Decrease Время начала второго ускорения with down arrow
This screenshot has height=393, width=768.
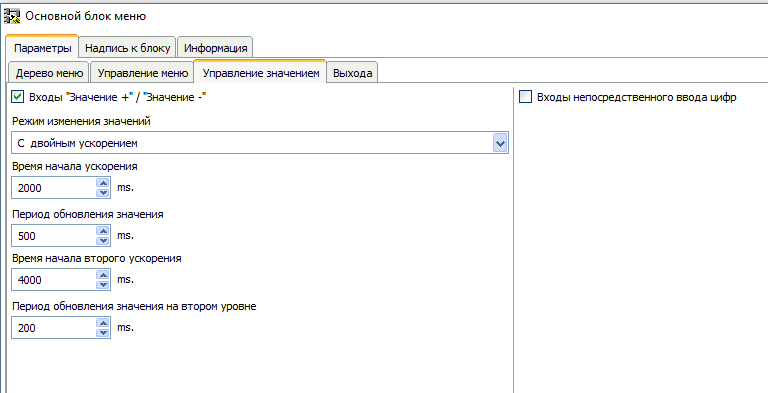103,285
